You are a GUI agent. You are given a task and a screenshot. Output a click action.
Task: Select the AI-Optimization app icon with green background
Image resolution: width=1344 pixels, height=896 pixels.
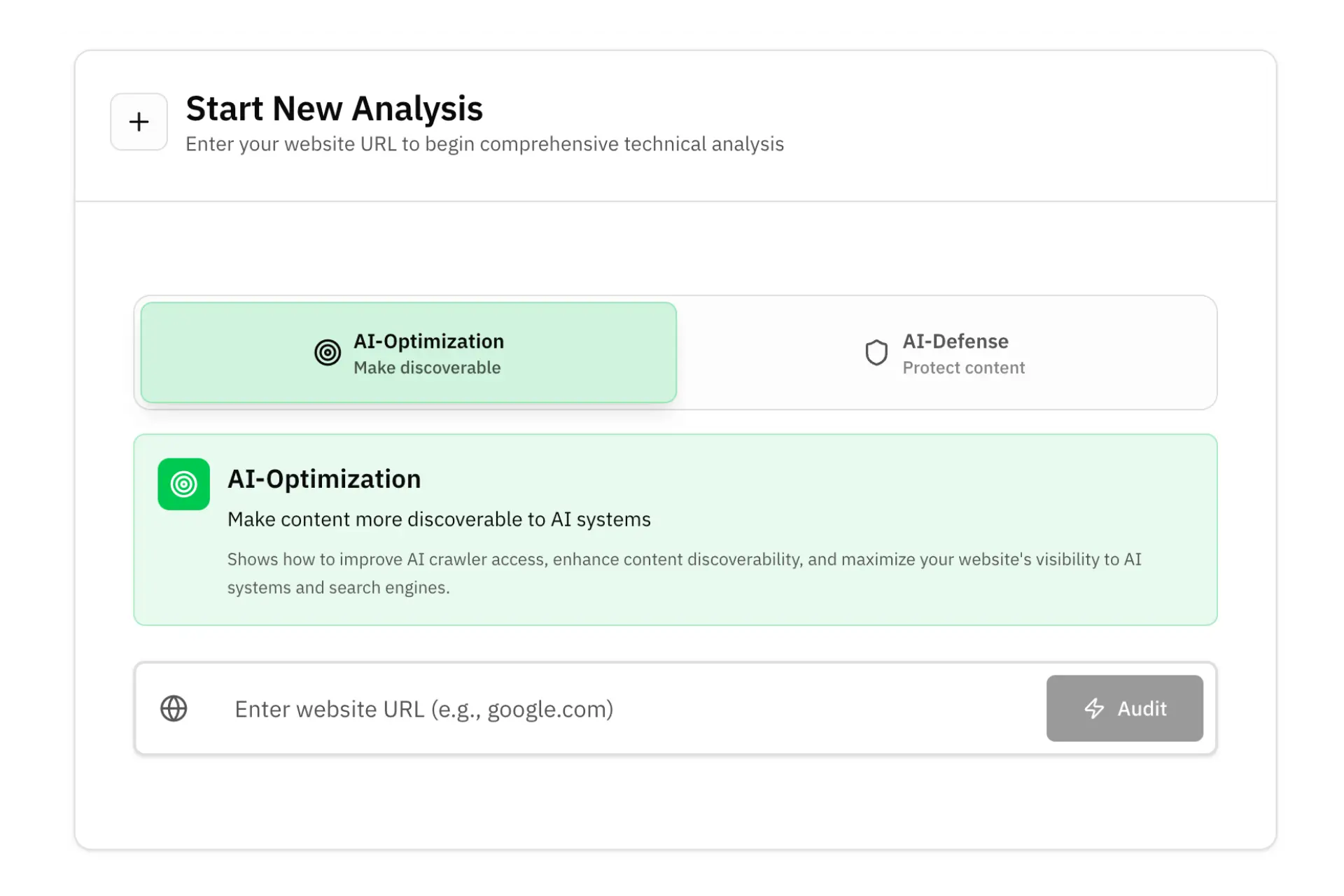(183, 484)
